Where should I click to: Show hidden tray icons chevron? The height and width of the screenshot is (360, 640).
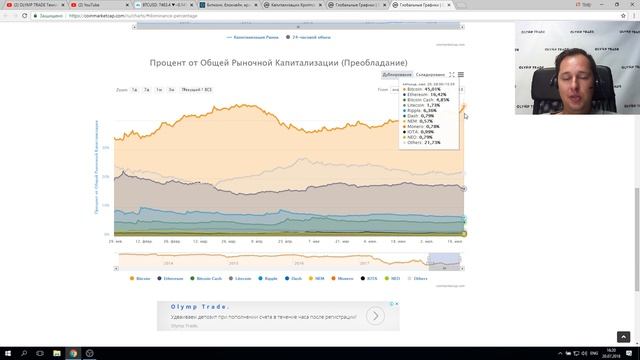pyautogui.click(x=560, y=353)
